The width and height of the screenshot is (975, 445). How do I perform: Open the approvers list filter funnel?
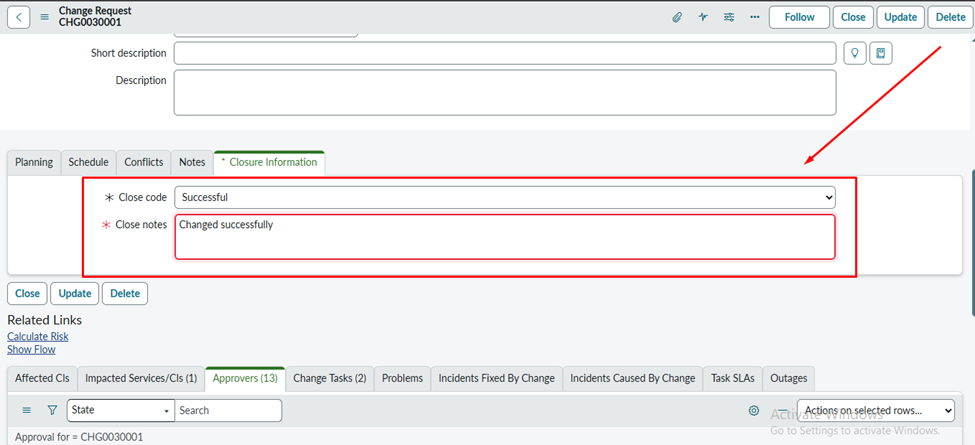click(x=52, y=410)
